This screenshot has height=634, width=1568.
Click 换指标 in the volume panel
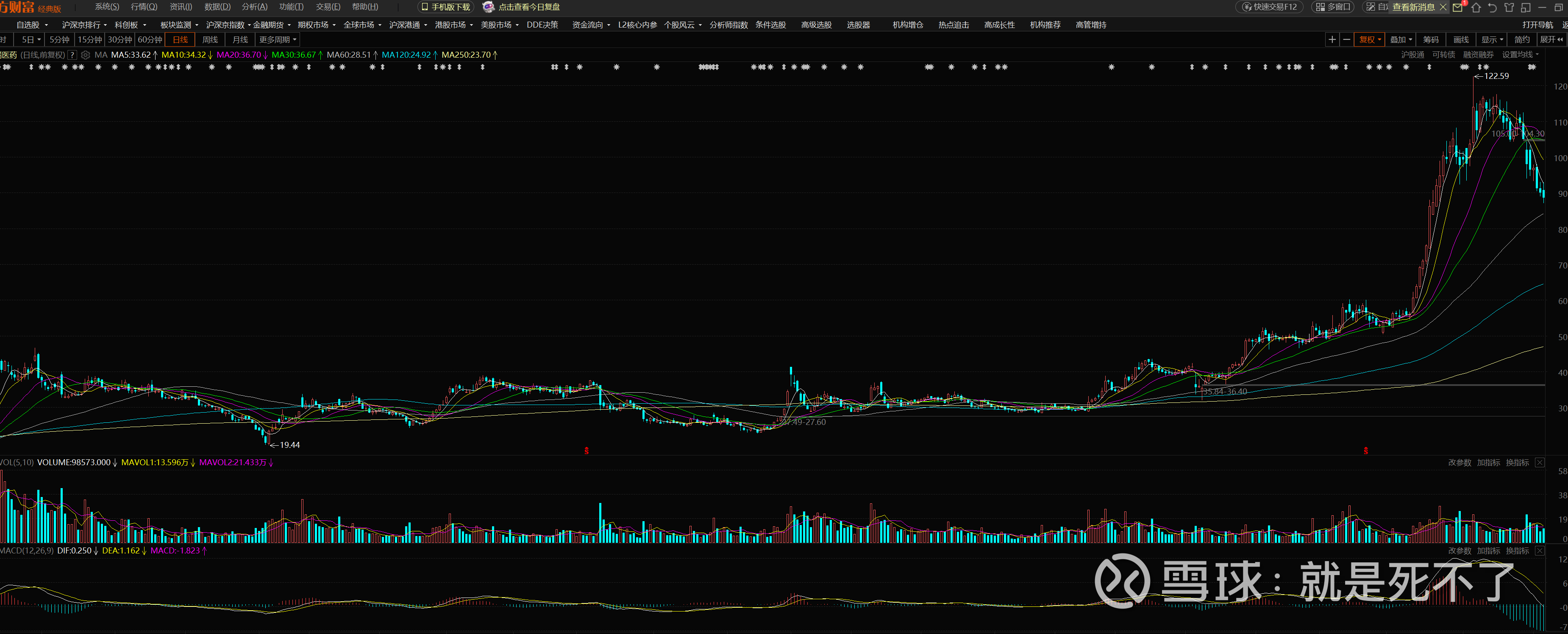point(1517,462)
